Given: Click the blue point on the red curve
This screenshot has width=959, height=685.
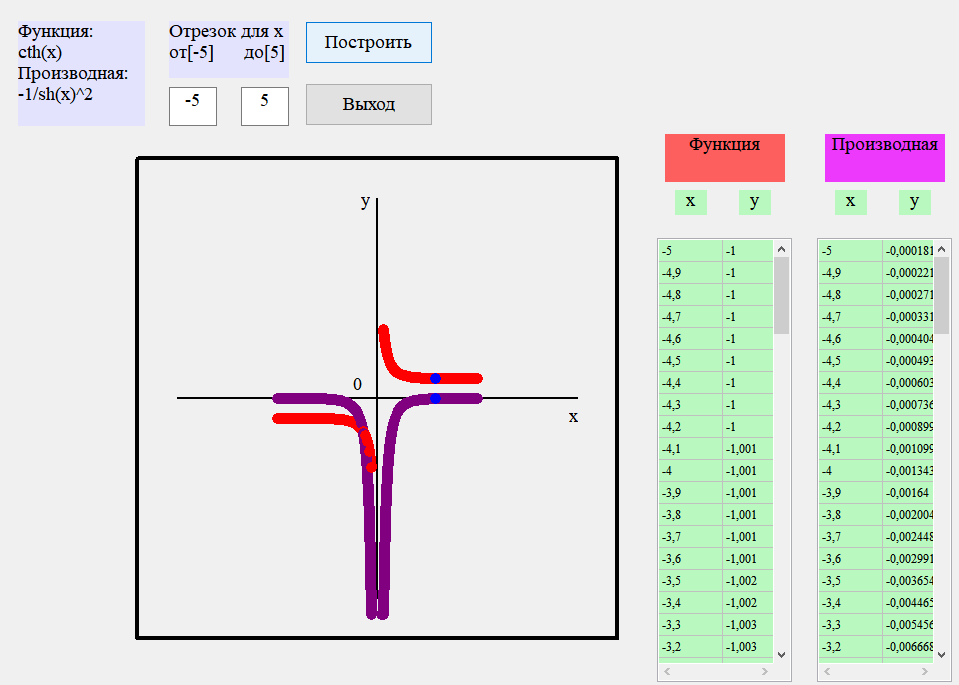Looking at the screenshot, I should [435, 378].
